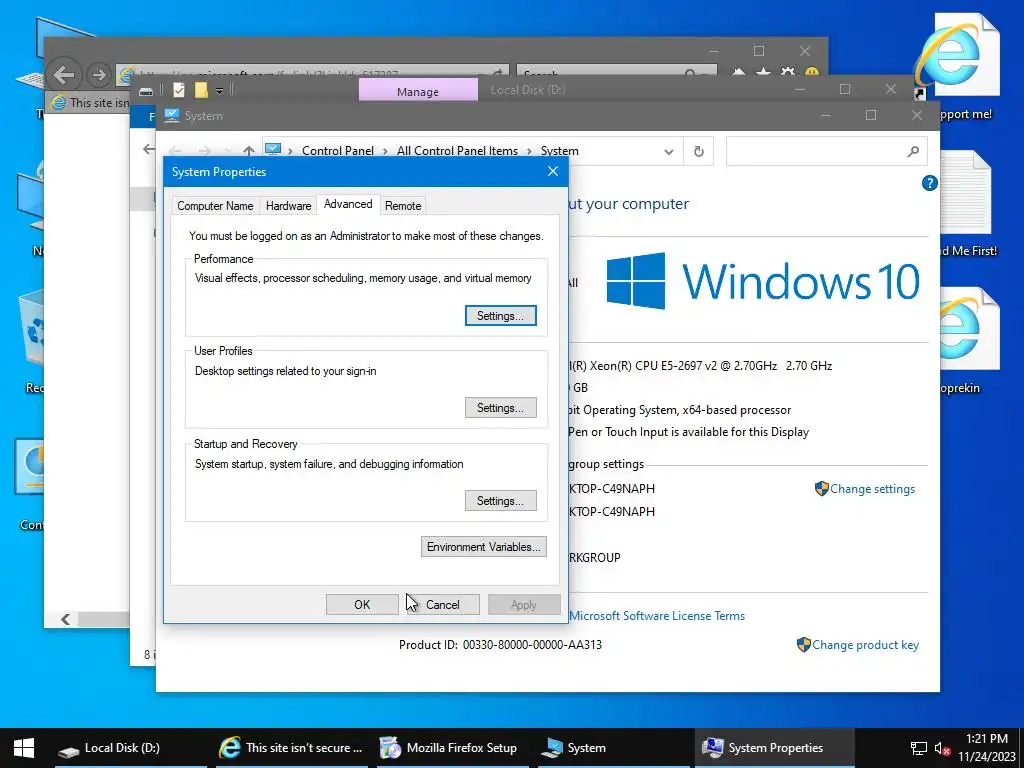
Task: Click Control Panel breadcrumb
Action: tap(338, 151)
